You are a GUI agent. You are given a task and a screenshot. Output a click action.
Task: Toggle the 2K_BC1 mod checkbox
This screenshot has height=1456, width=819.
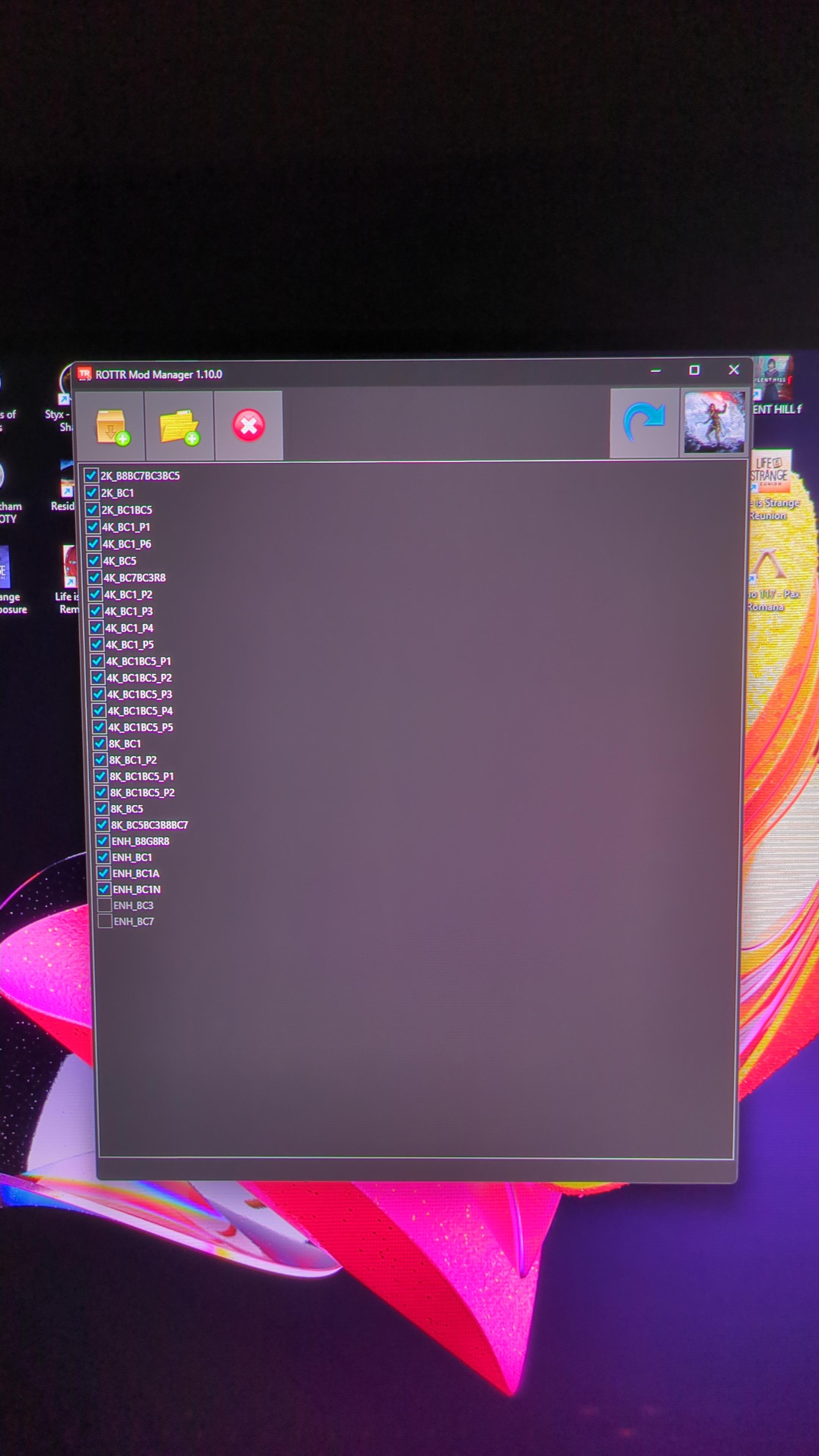92,492
